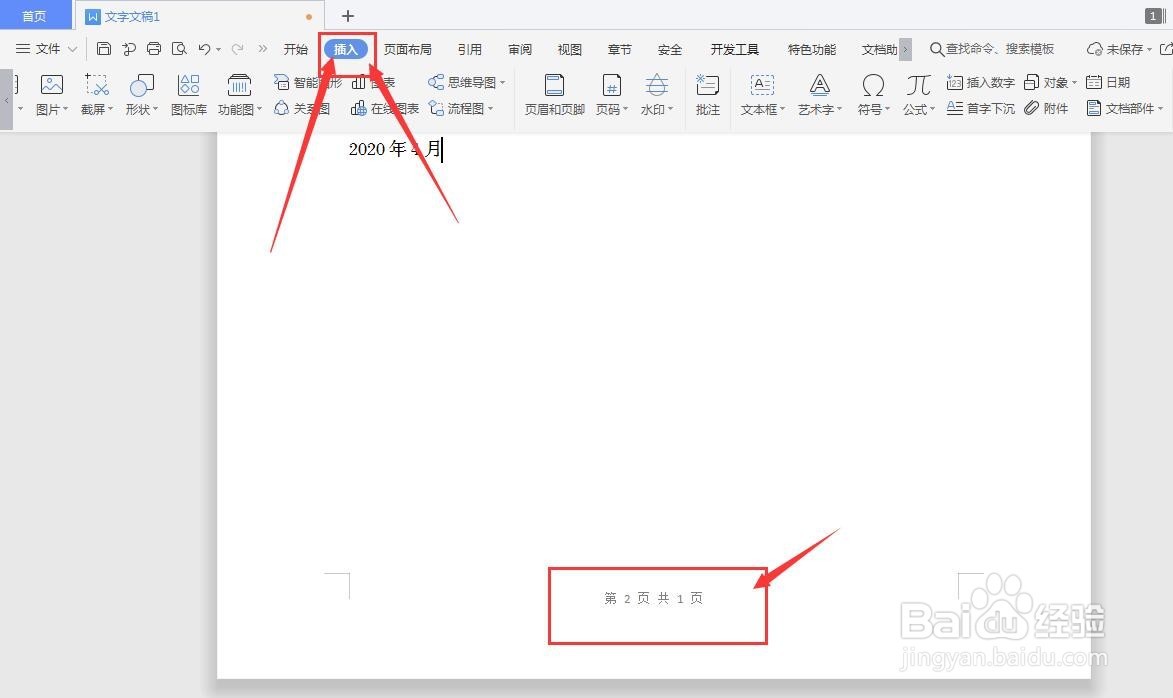Insert a 公式 formula
The width and height of the screenshot is (1173, 698).
918,85
